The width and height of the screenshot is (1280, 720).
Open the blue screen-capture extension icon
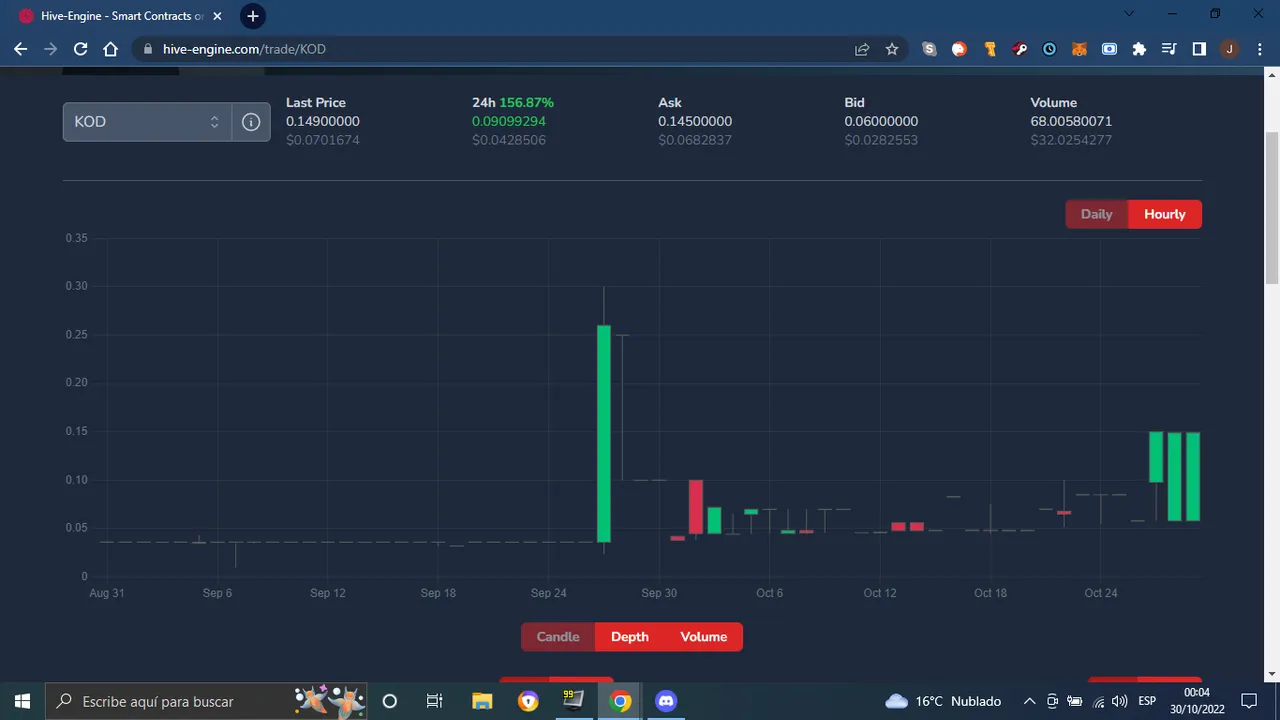pos(1110,49)
